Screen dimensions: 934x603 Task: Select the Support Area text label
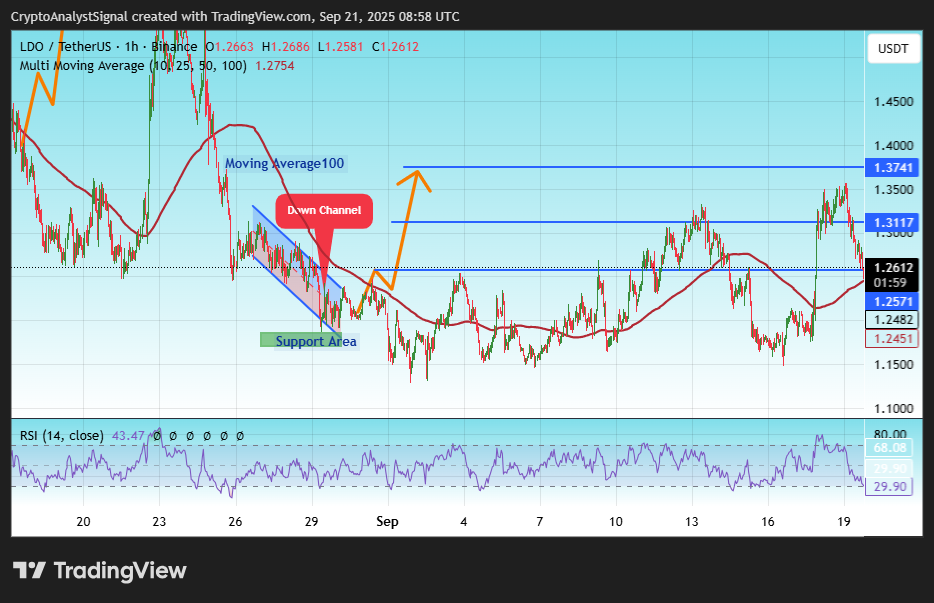316,341
